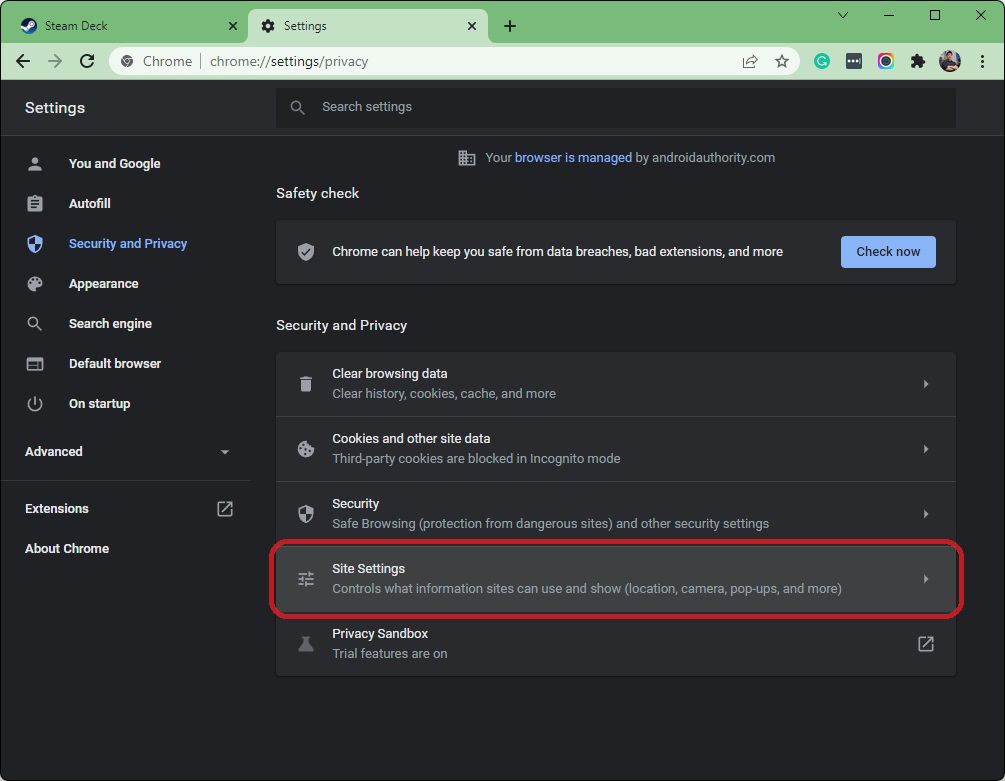
Task: Open You and Google settings
Action: [x=115, y=163]
